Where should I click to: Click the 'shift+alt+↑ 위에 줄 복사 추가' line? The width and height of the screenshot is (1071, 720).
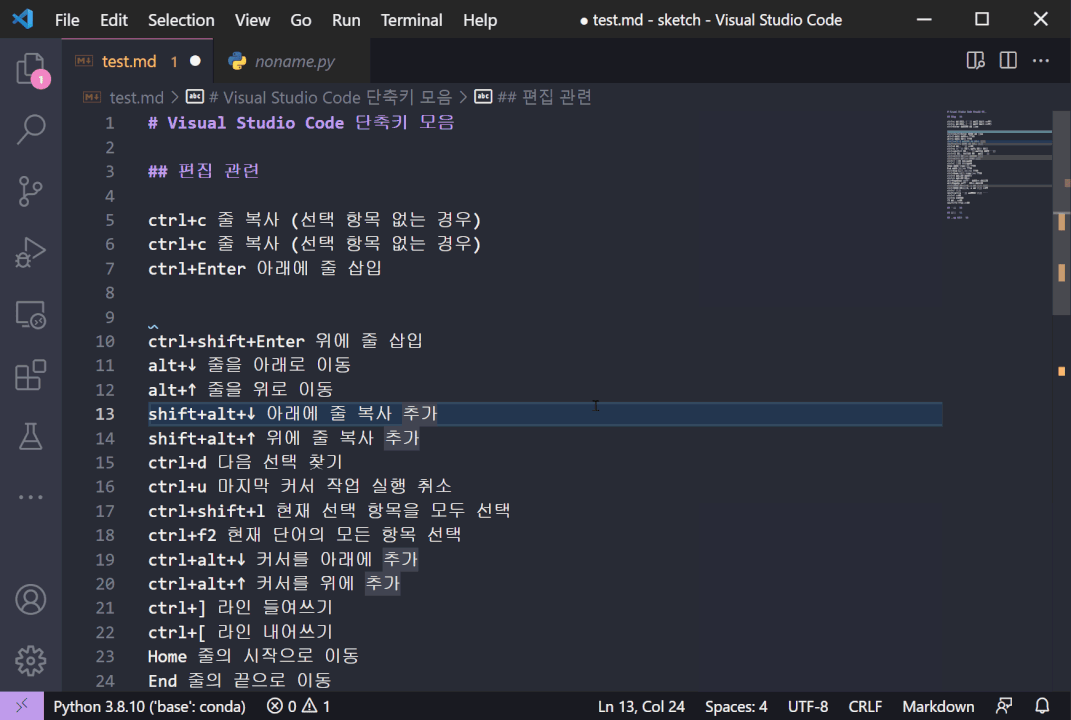click(x=283, y=438)
